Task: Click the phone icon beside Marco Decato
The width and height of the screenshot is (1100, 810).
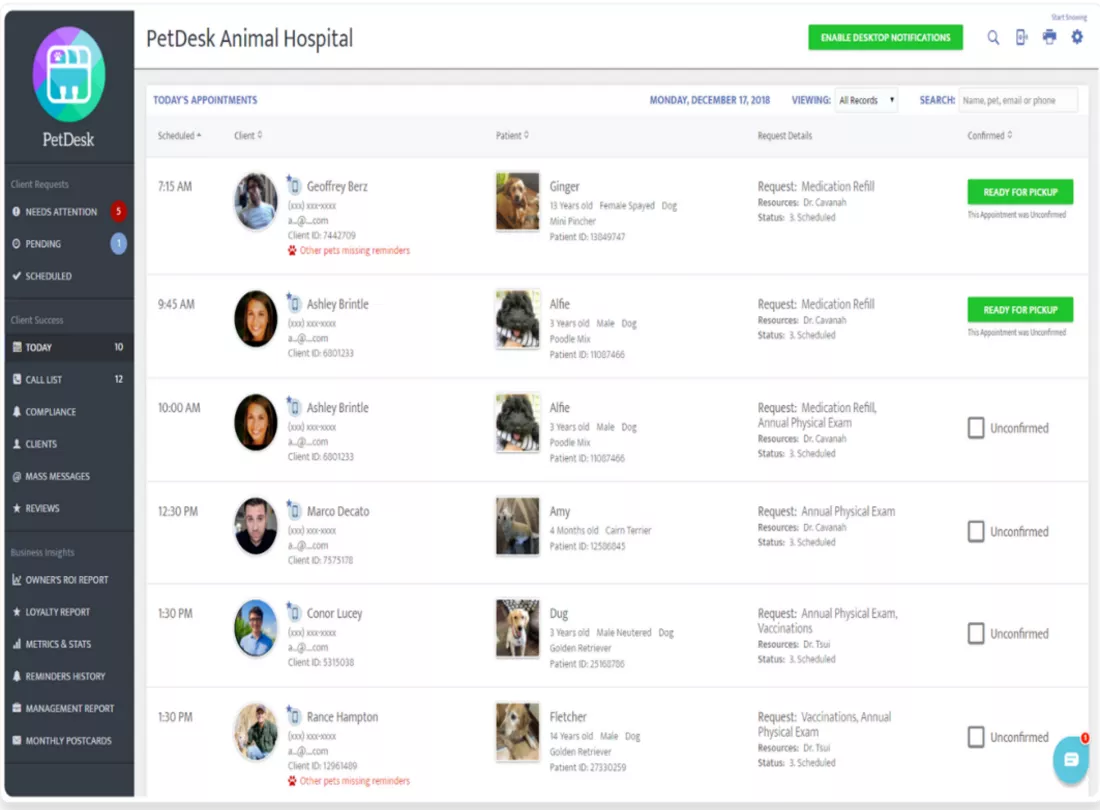Action: coord(294,511)
